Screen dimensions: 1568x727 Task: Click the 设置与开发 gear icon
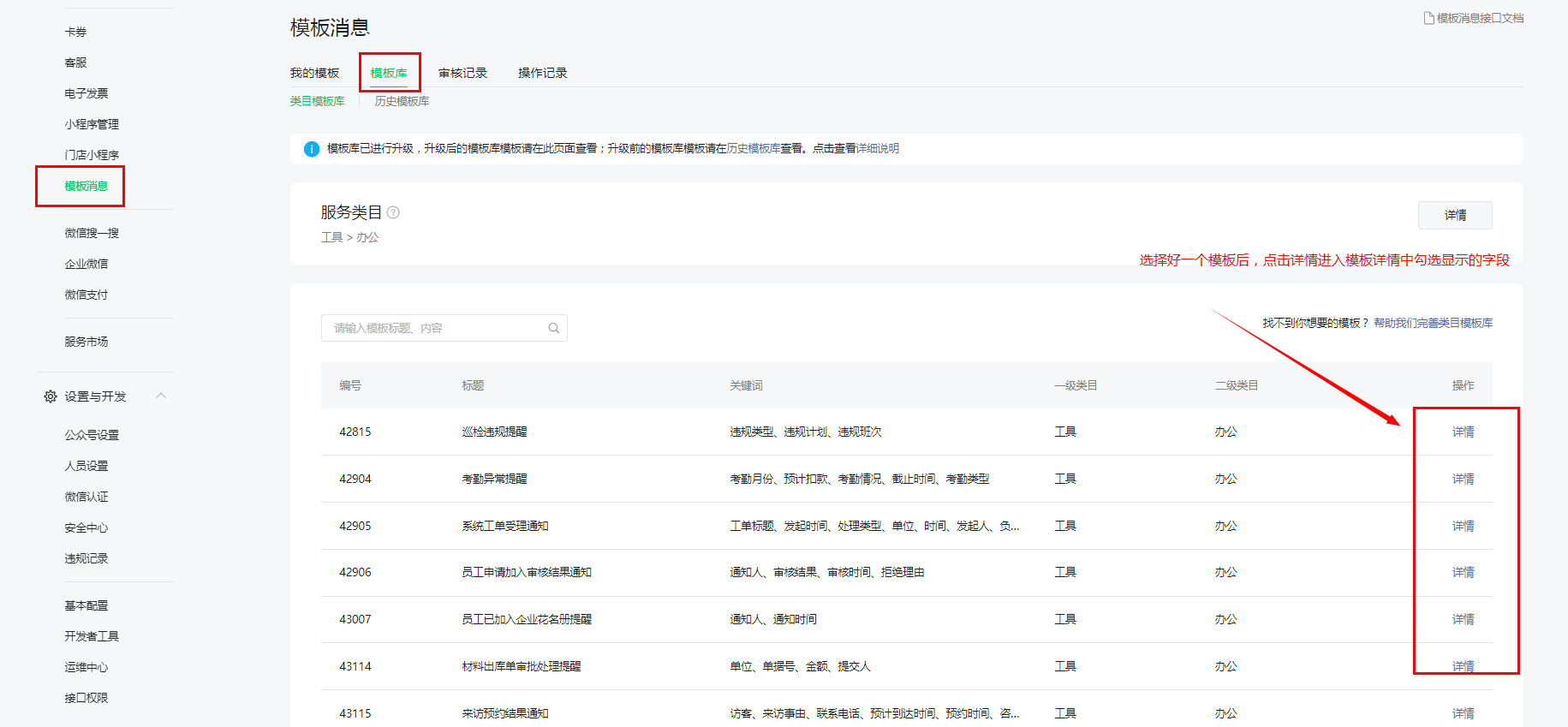tap(51, 396)
